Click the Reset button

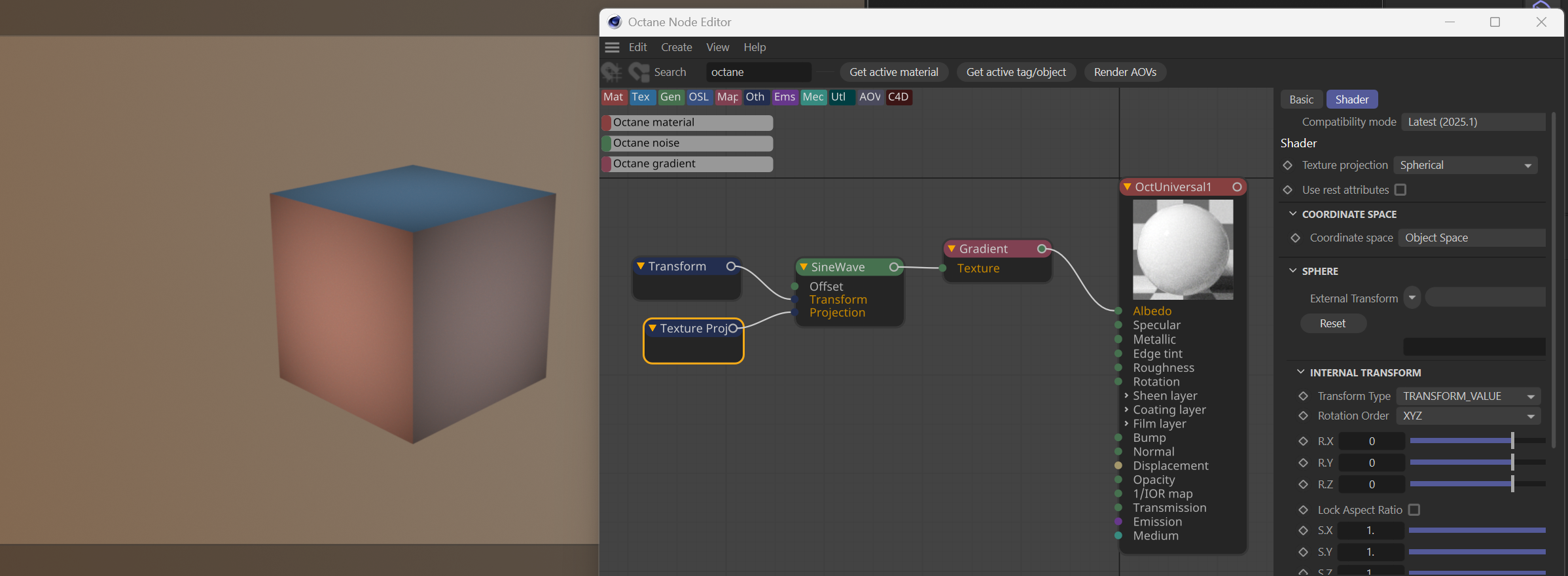(x=1332, y=323)
